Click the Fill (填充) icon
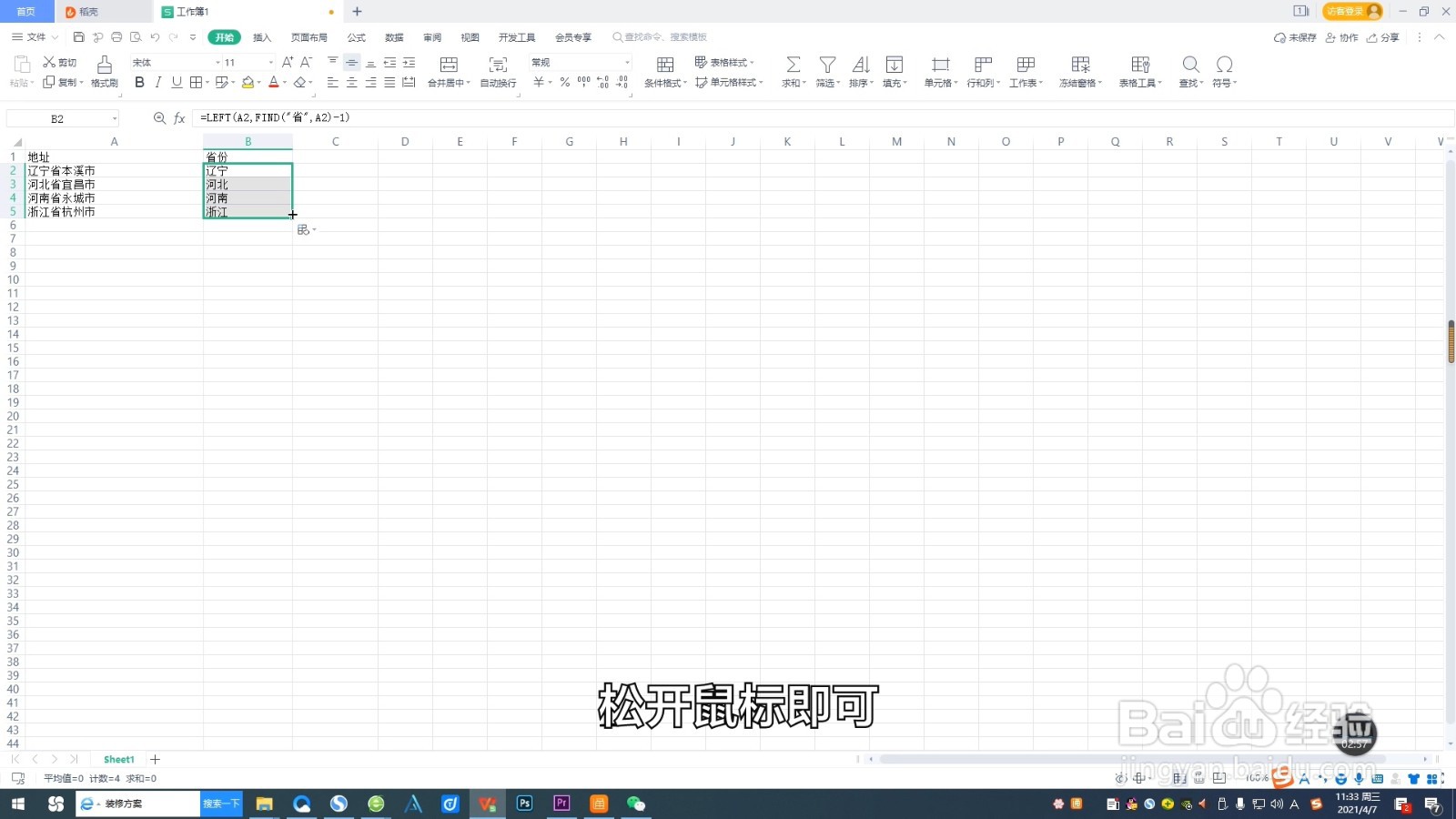This screenshot has height=819, width=1456. pos(895,65)
